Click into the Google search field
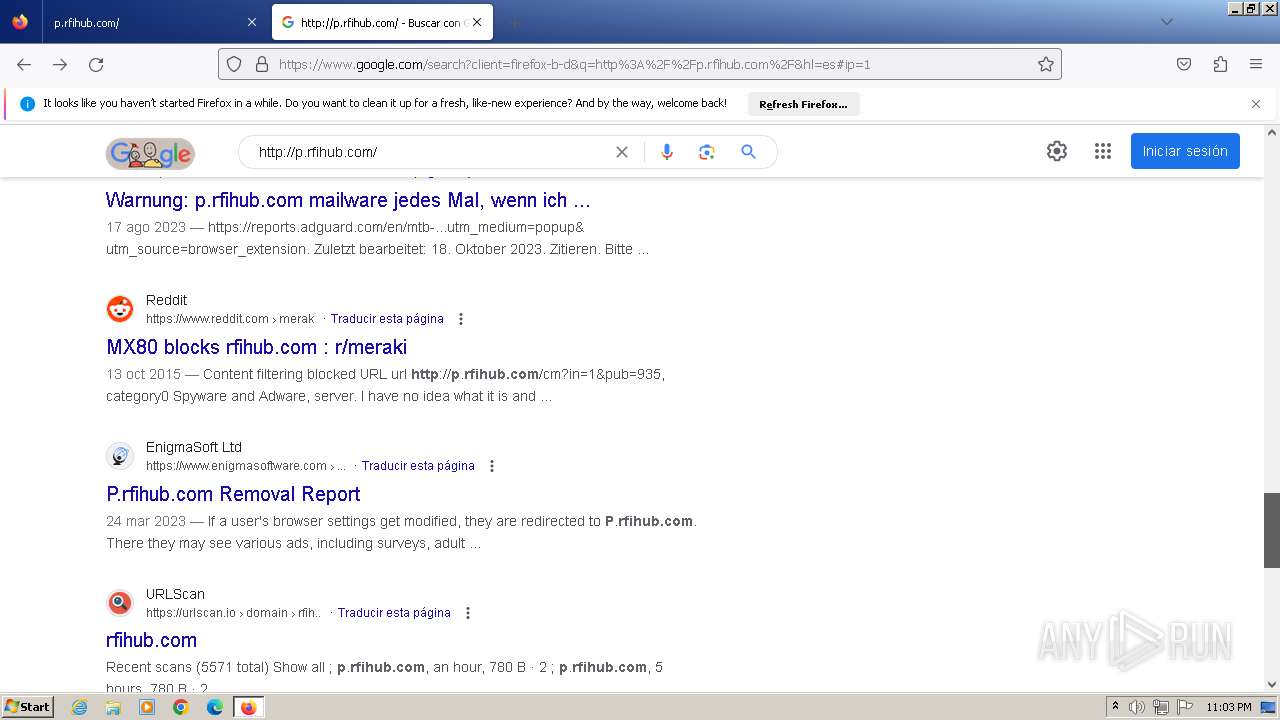Image resolution: width=1280 pixels, height=720 pixels. pos(430,152)
